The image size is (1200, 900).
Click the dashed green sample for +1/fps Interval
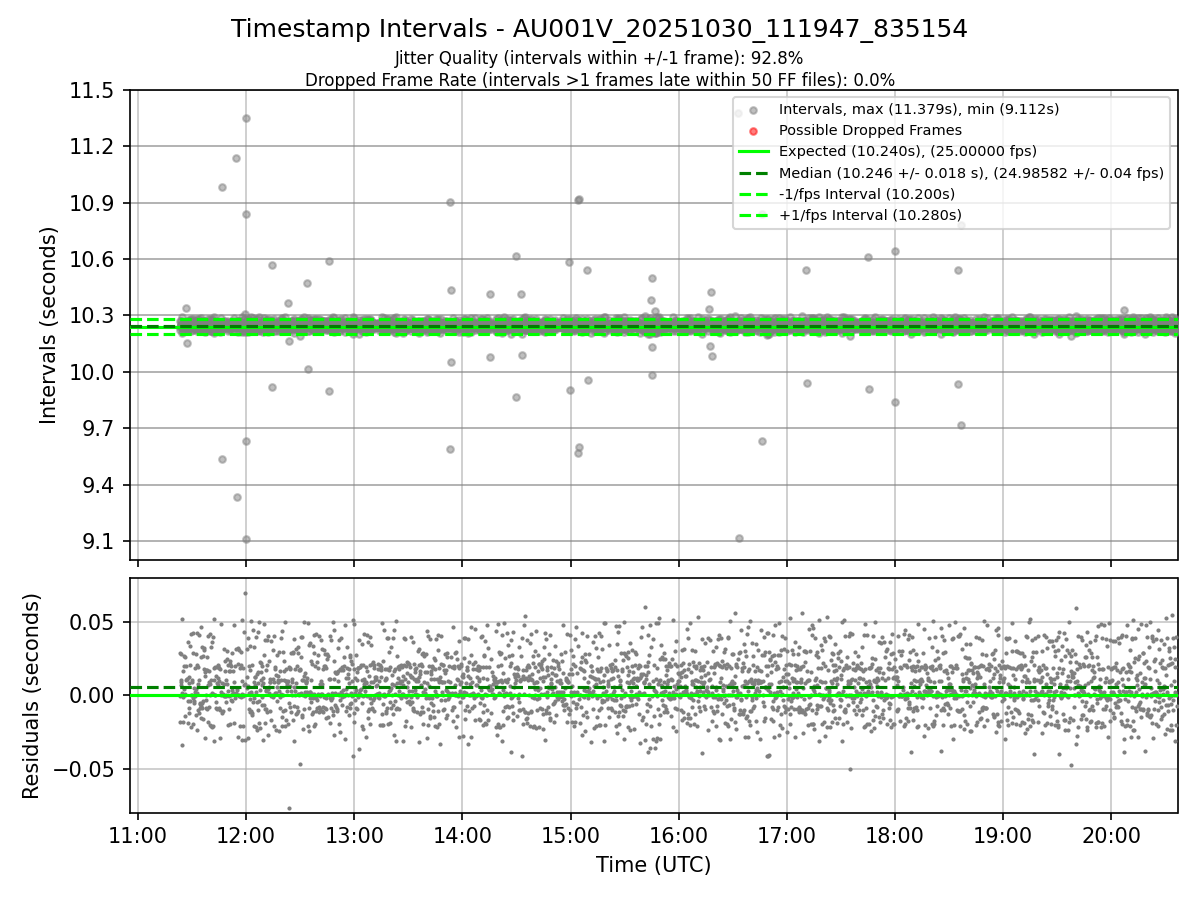pyautogui.click(x=754, y=215)
